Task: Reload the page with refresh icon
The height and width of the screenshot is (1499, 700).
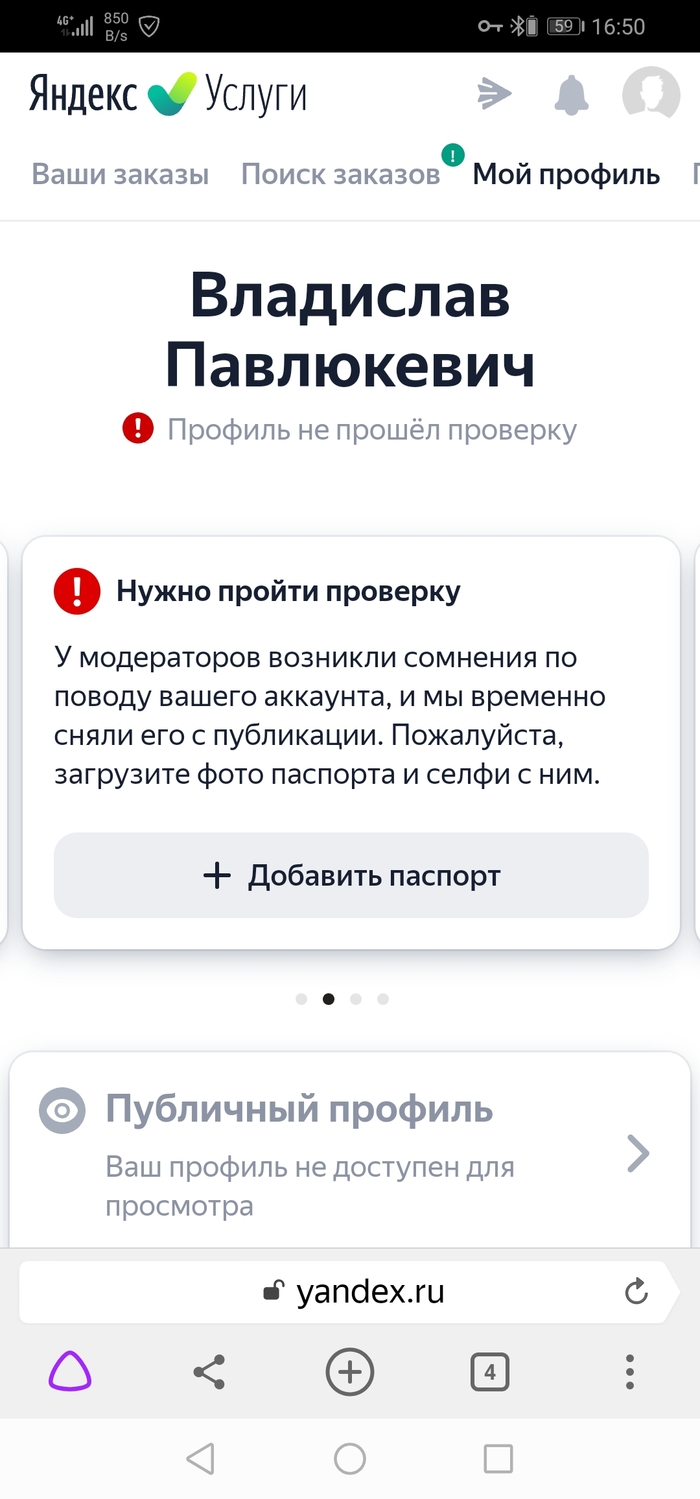Action: click(636, 1292)
